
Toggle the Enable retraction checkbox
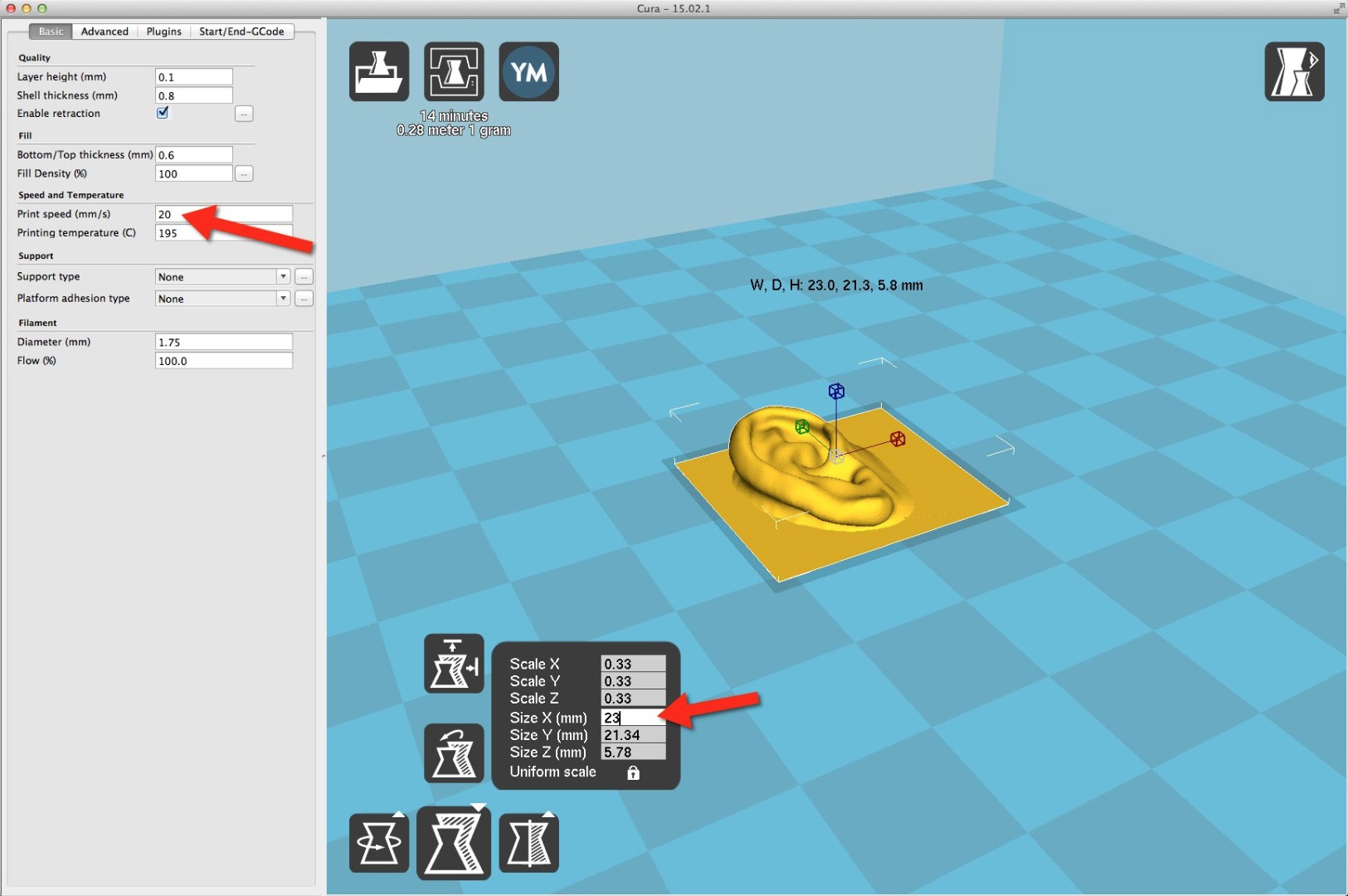click(163, 113)
